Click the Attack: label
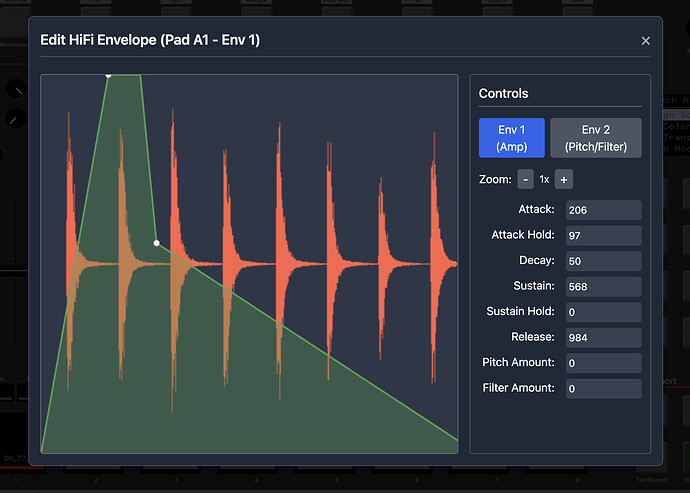Screen dimensions: 690x493 click(x=536, y=209)
